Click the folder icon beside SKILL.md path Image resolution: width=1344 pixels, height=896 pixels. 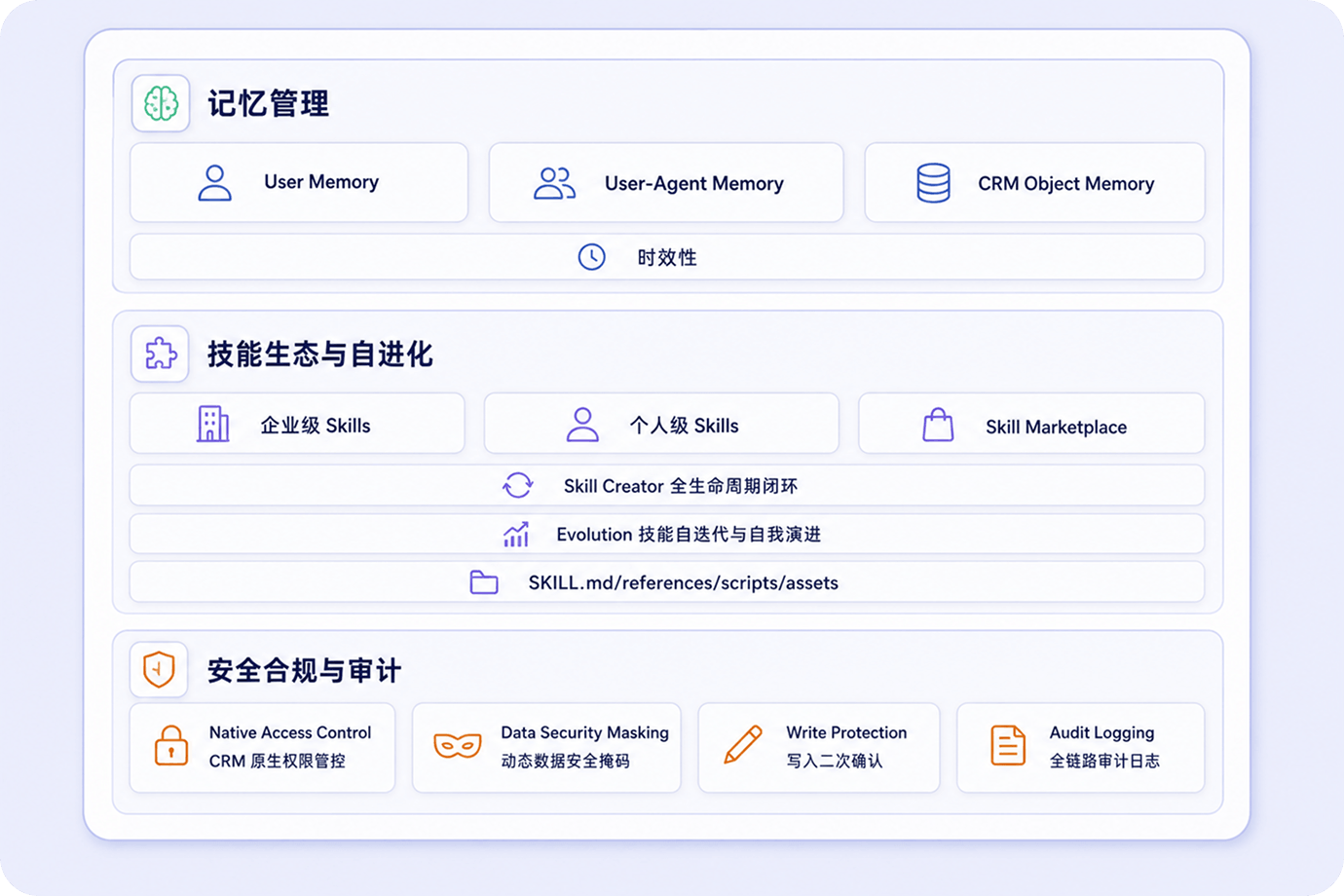click(x=484, y=582)
